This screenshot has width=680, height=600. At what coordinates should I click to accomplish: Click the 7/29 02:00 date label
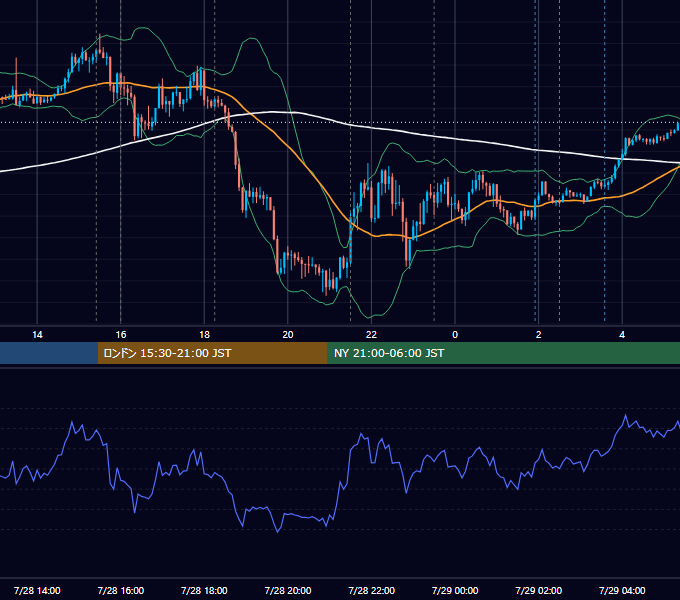coord(539,590)
